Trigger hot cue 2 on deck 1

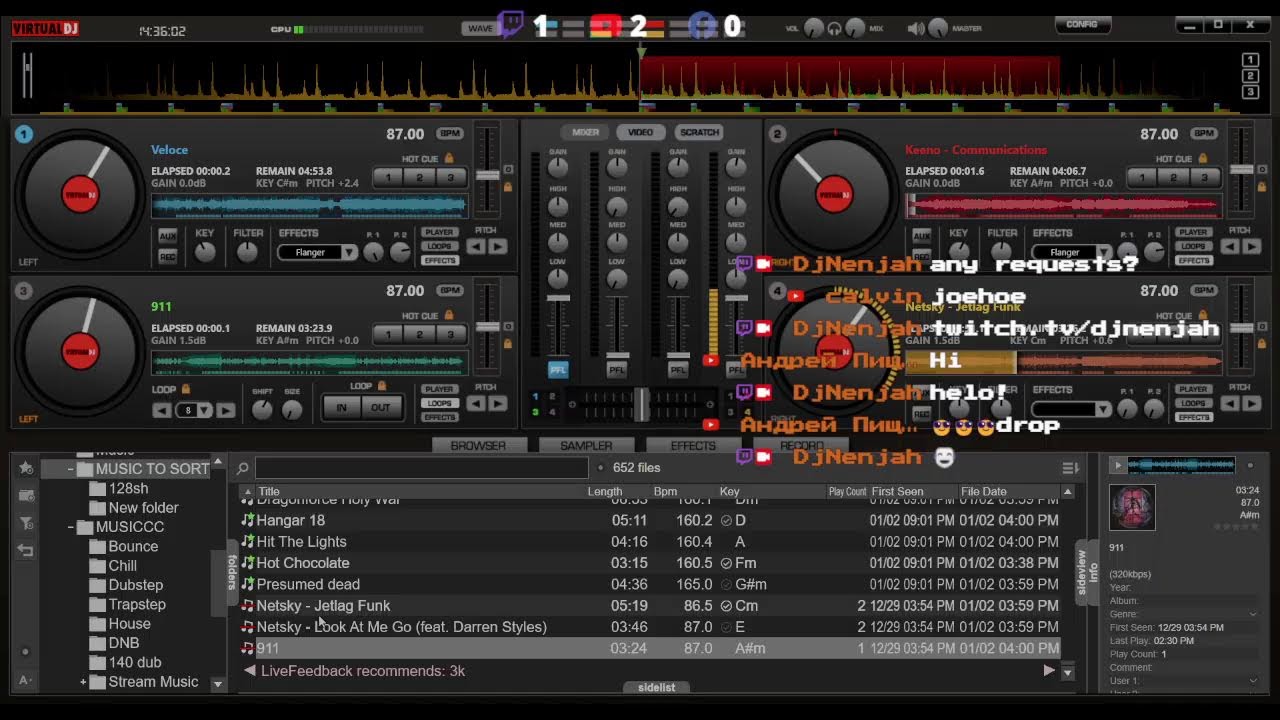(419, 178)
